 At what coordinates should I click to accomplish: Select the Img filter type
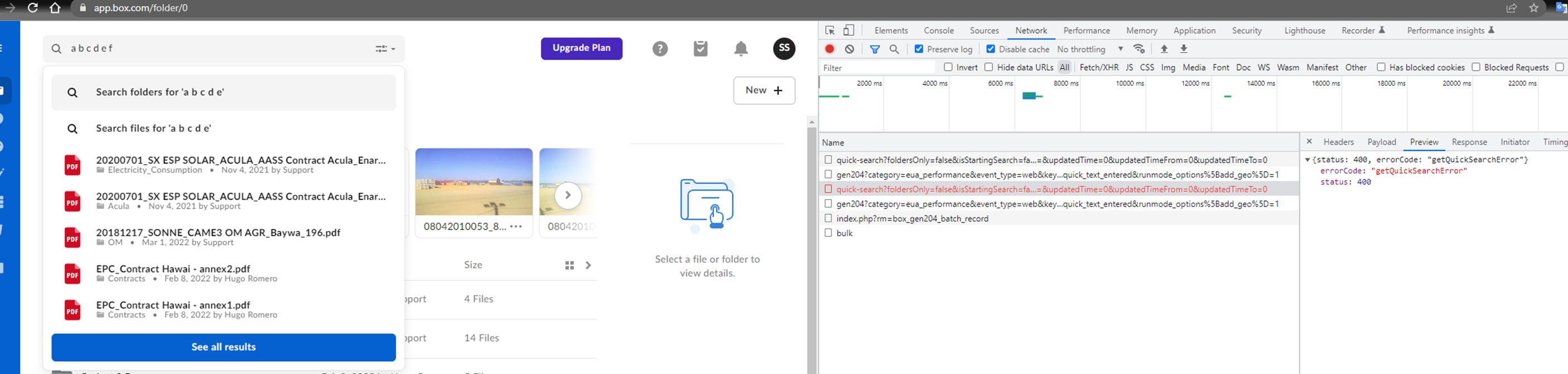coord(1167,67)
